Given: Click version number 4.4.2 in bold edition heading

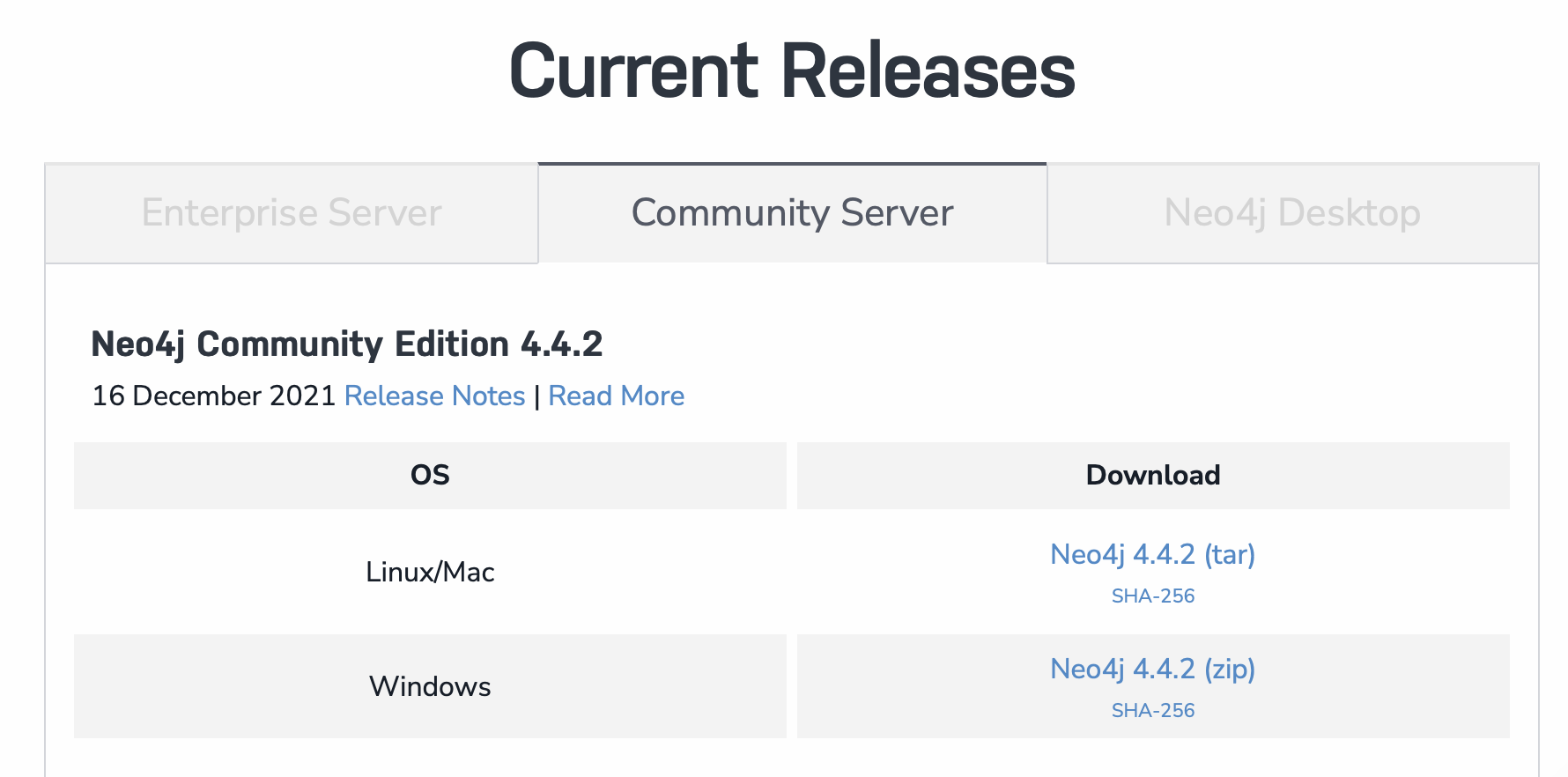Looking at the screenshot, I should coord(561,344).
